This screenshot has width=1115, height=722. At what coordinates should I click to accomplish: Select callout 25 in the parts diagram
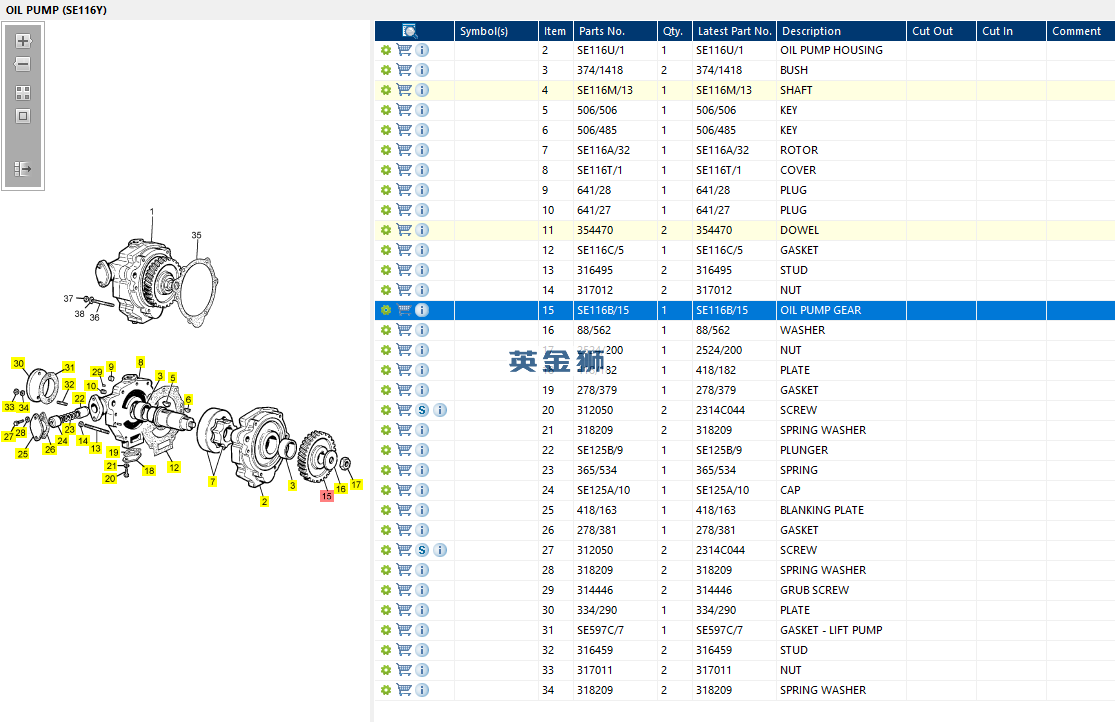click(23, 454)
